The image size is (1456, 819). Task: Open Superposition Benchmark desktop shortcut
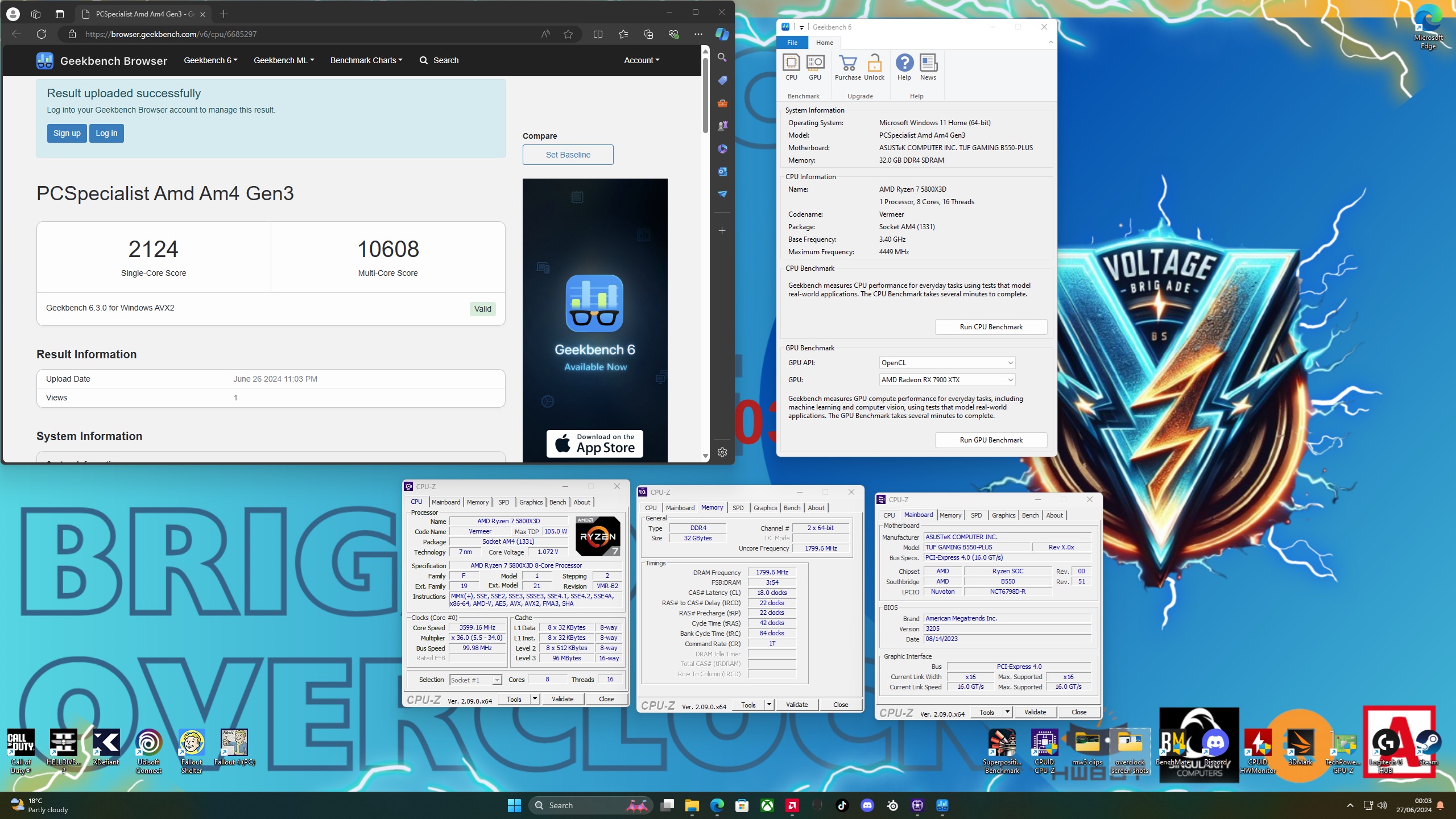coord(1002,751)
